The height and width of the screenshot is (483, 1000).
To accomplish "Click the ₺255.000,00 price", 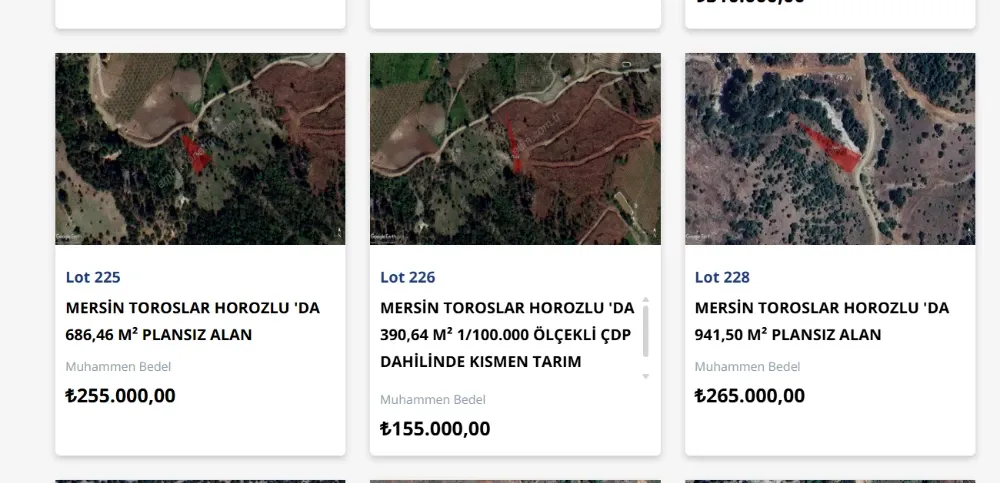I will point(120,395).
